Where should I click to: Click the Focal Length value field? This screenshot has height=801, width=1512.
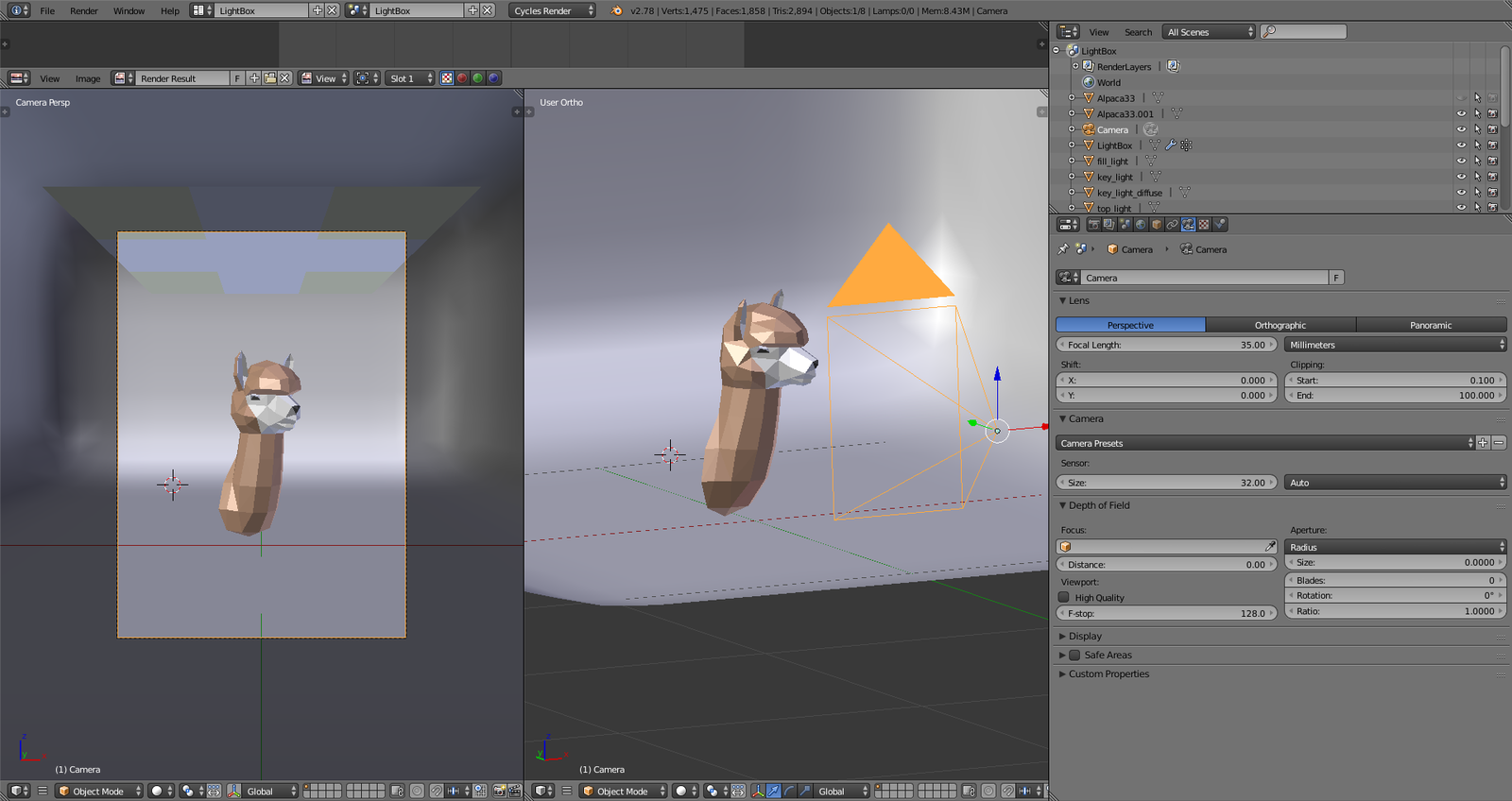(1166, 345)
